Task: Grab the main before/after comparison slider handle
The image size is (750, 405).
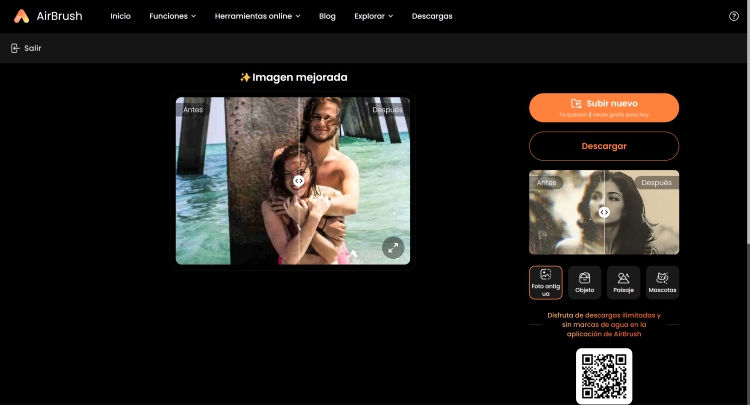Action: (x=298, y=181)
